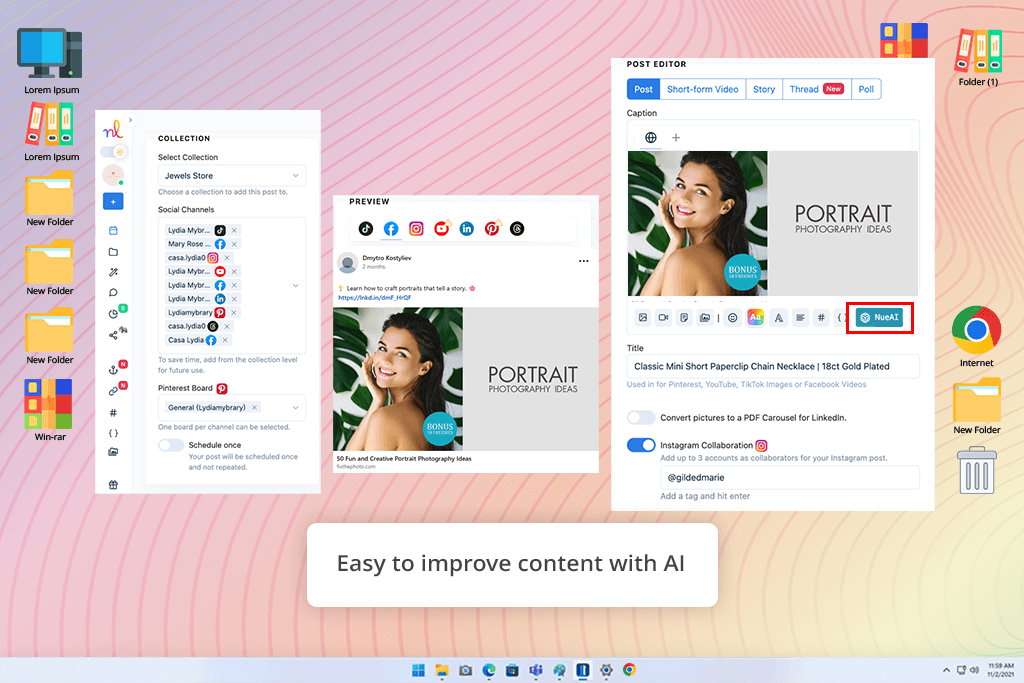Click the font A icon in caption toolbar
Image resolution: width=1024 pixels, height=683 pixels.
[778, 318]
